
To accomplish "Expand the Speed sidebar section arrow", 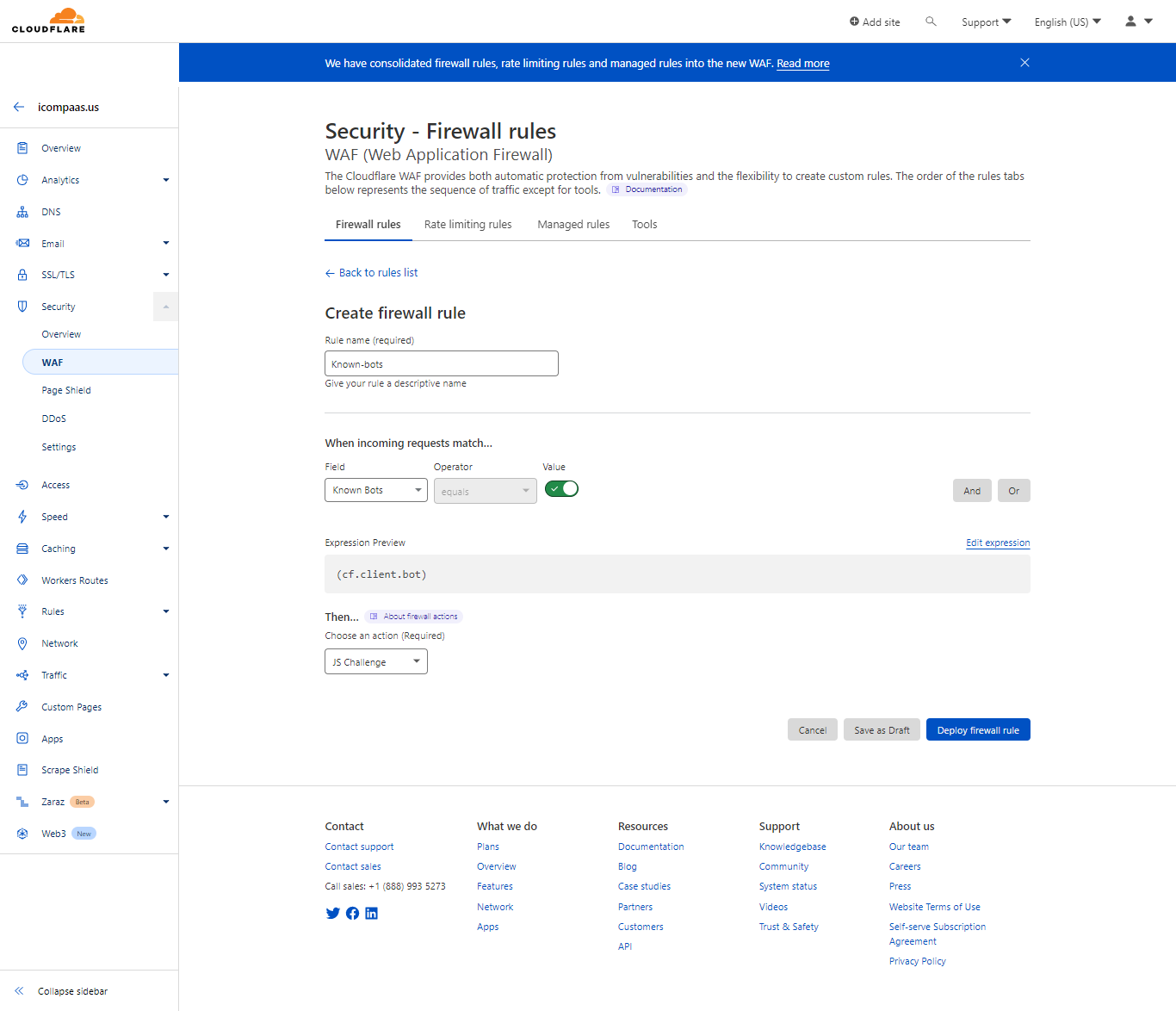I will (166, 517).
